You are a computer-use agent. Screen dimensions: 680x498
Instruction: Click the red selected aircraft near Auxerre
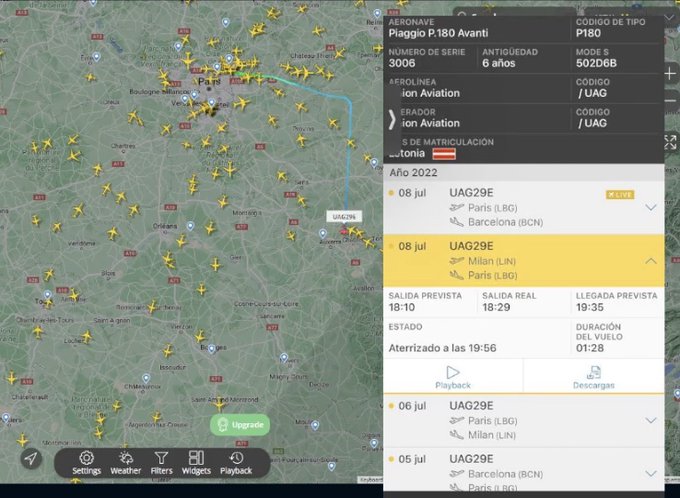point(344,232)
